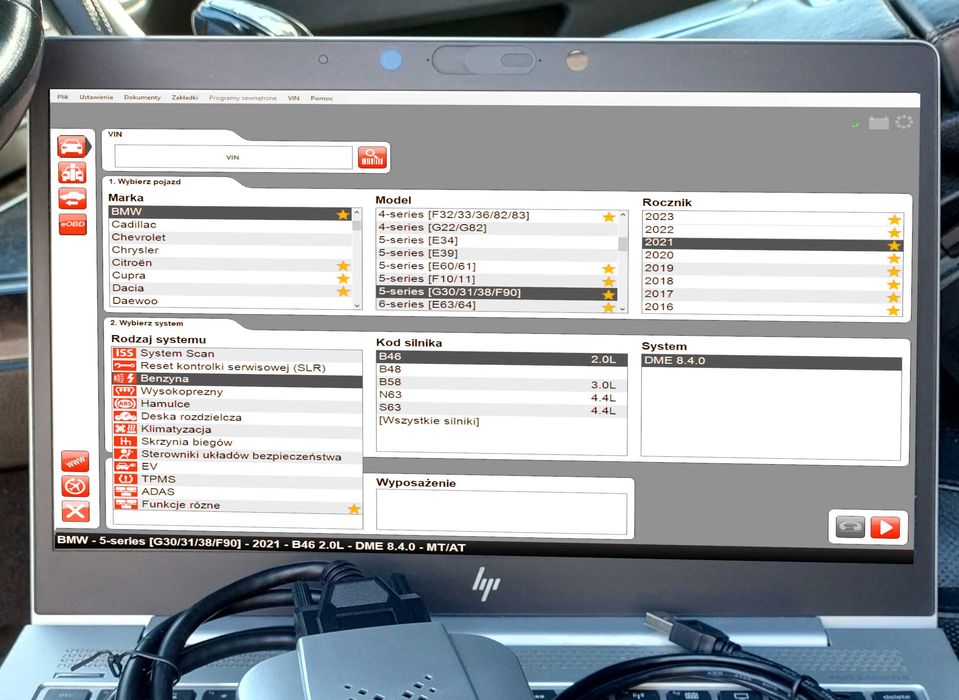
Task: Select Daewoo brand
Action: tap(230, 301)
